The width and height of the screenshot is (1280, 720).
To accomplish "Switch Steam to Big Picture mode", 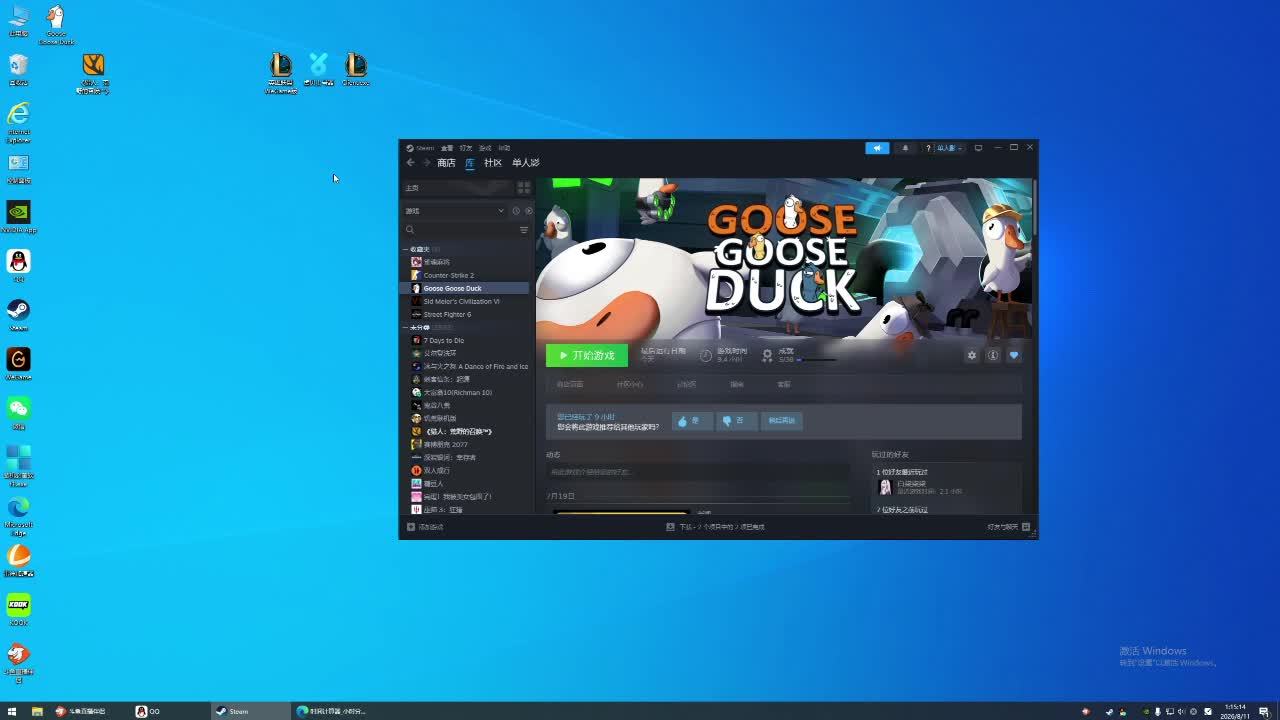I will 978,148.
